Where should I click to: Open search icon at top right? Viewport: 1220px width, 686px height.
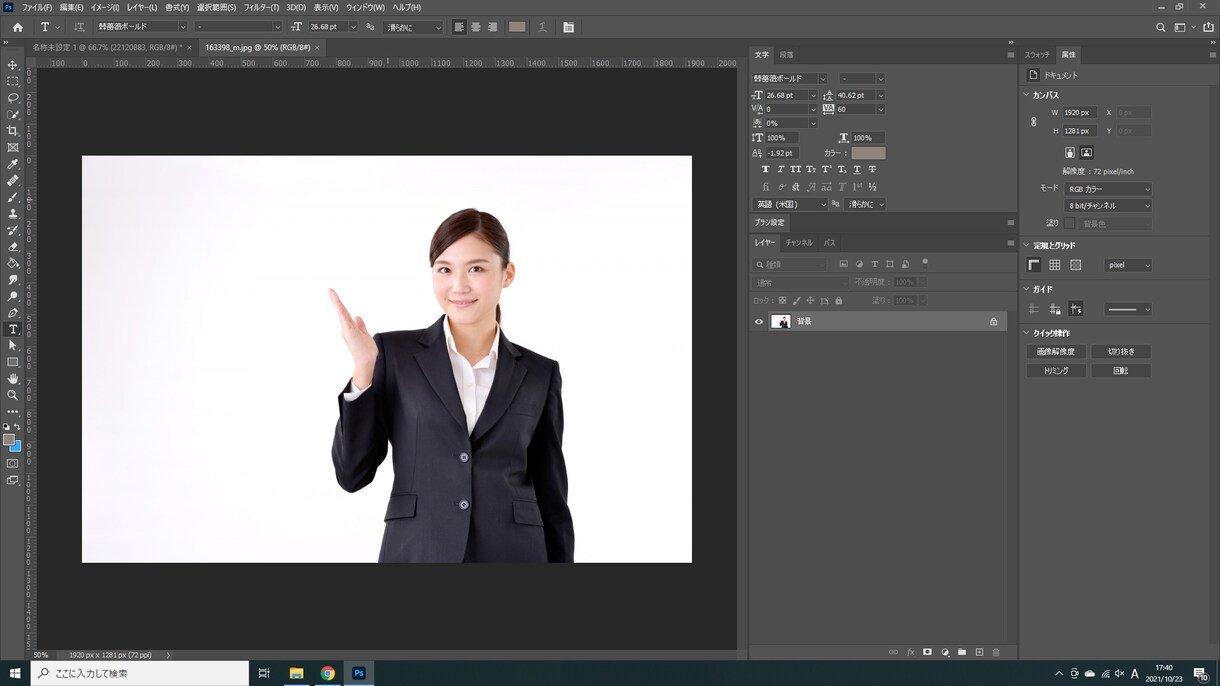1160,27
